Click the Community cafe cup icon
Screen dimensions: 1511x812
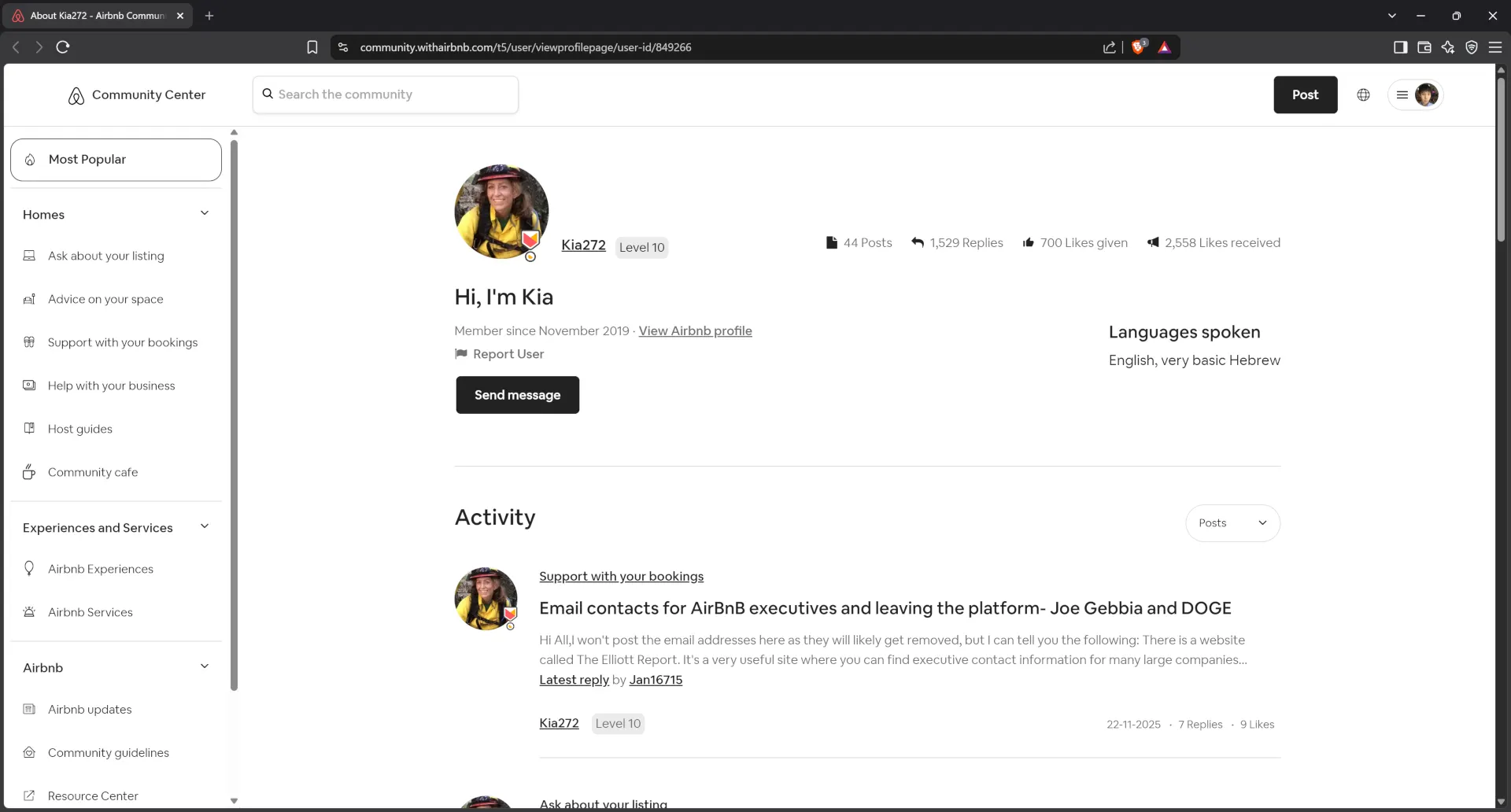click(x=29, y=471)
